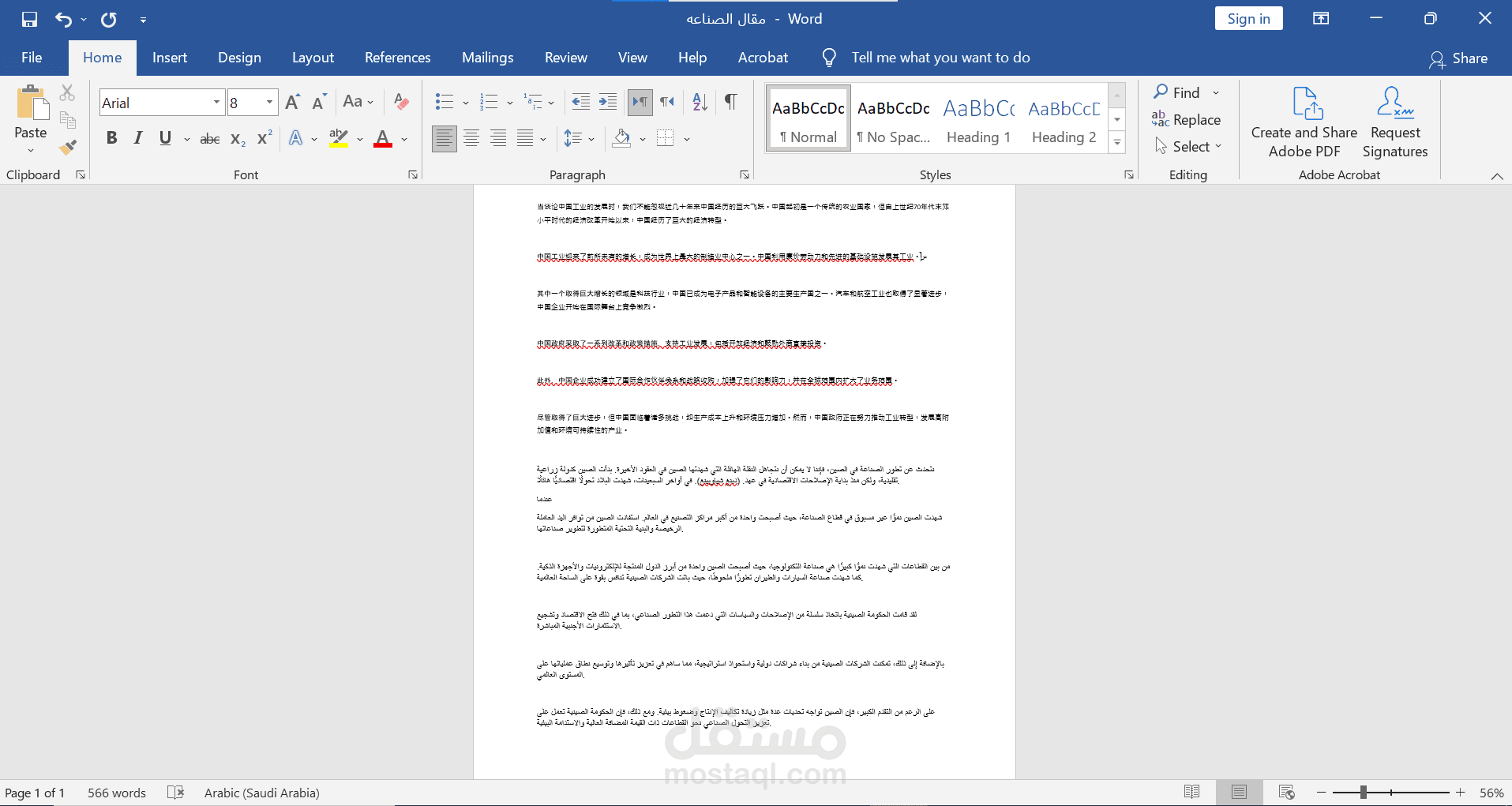Toggle Show/Hide paragraph marks
This screenshot has width=1512, height=806.
coord(731,102)
